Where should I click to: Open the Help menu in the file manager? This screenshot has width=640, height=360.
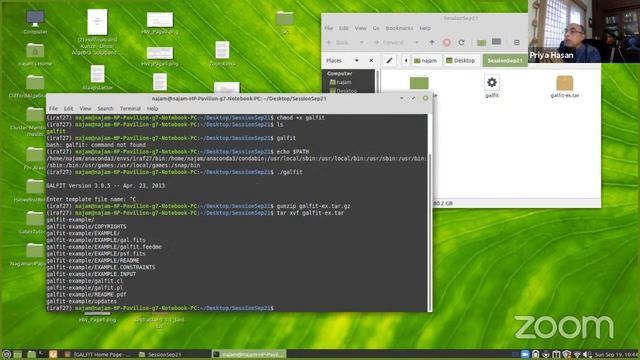pos(425,28)
